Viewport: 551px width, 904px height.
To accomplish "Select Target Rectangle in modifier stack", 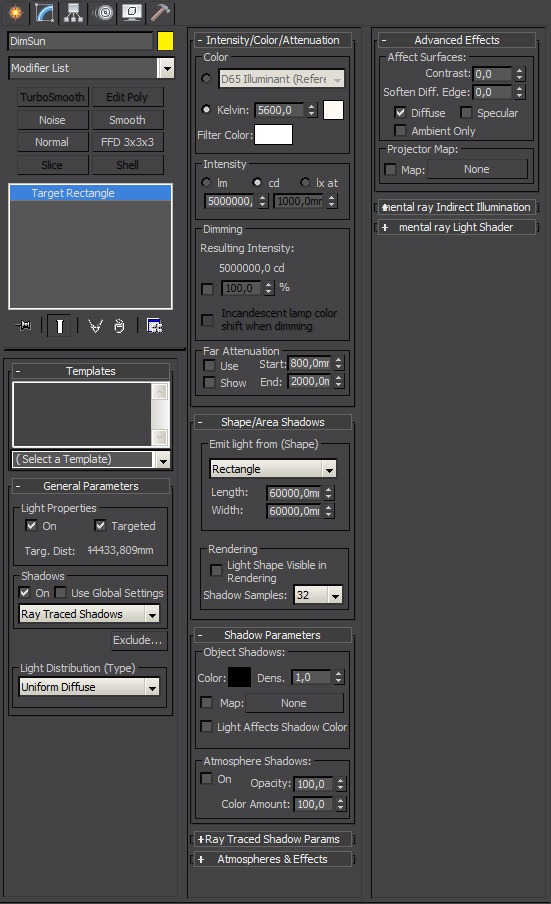I will click(90, 193).
